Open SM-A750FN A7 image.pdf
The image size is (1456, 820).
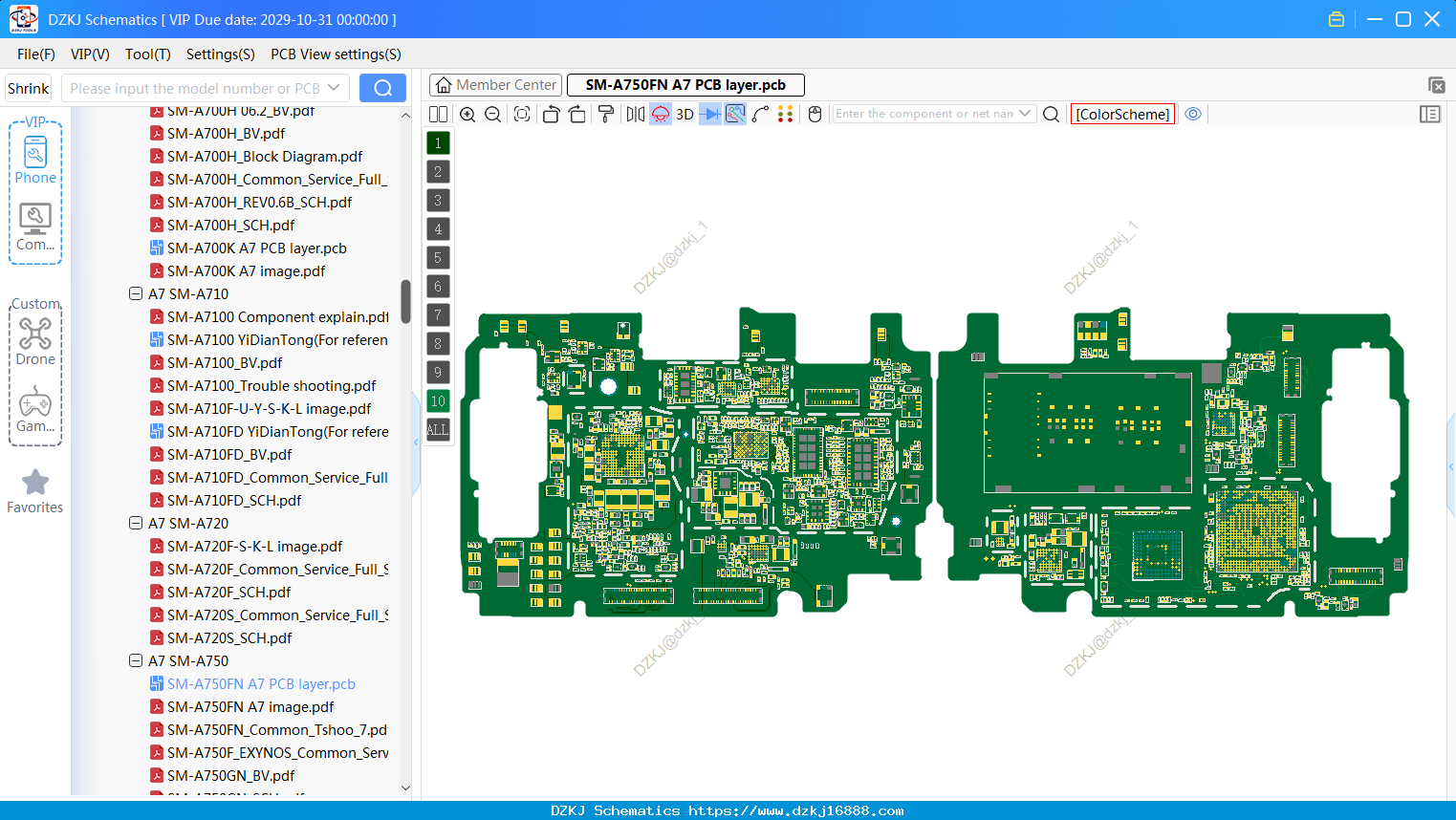click(250, 706)
